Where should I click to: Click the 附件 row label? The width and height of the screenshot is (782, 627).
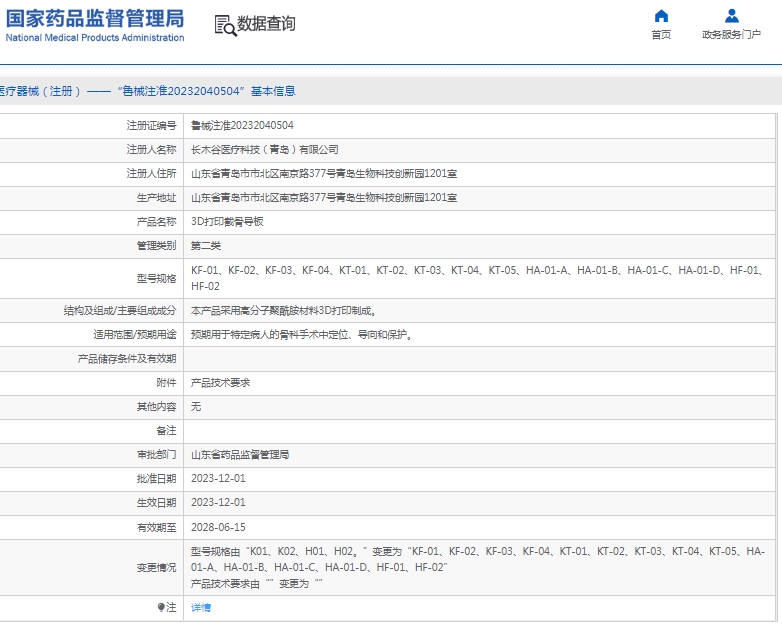[x=166, y=383]
